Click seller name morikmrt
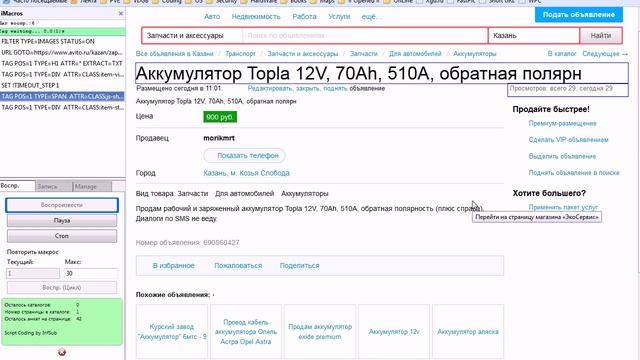Image resolution: width=640 pixels, height=360 pixels. (x=219, y=138)
